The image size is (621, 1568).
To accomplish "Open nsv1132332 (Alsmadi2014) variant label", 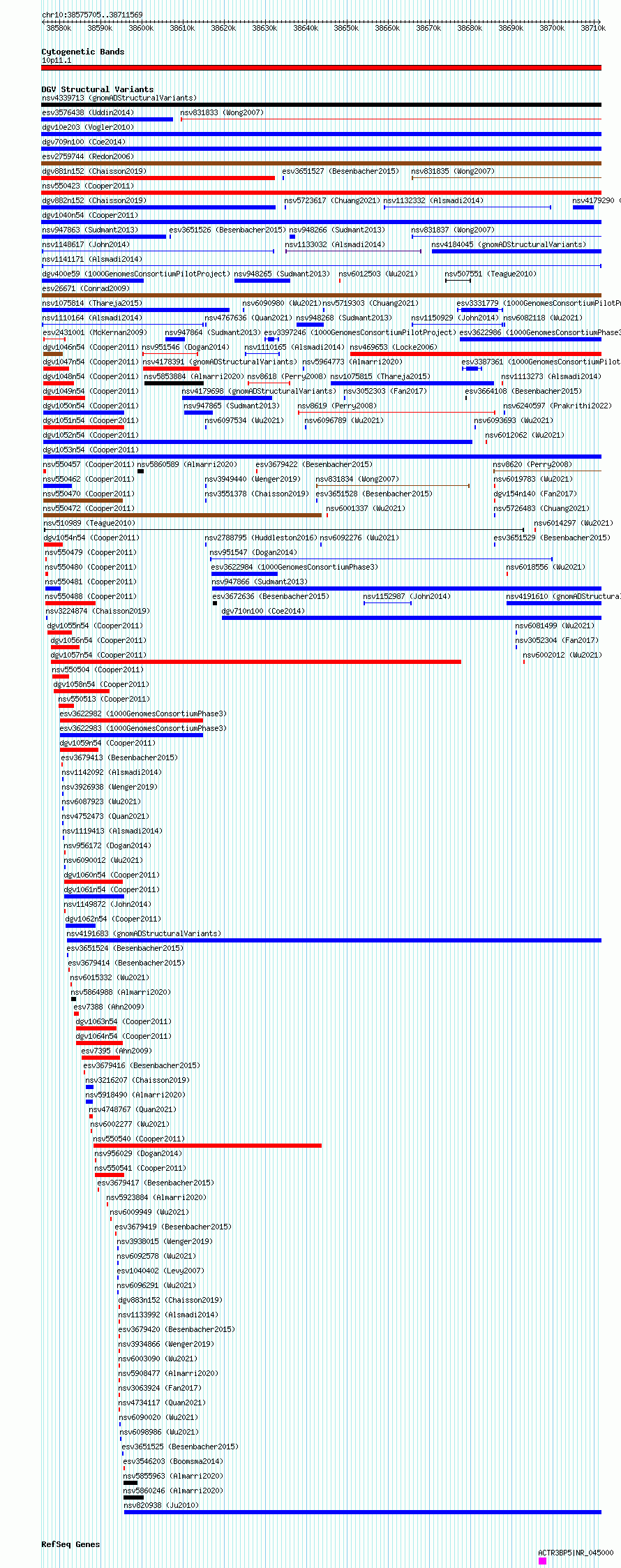I will [x=433, y=200].
